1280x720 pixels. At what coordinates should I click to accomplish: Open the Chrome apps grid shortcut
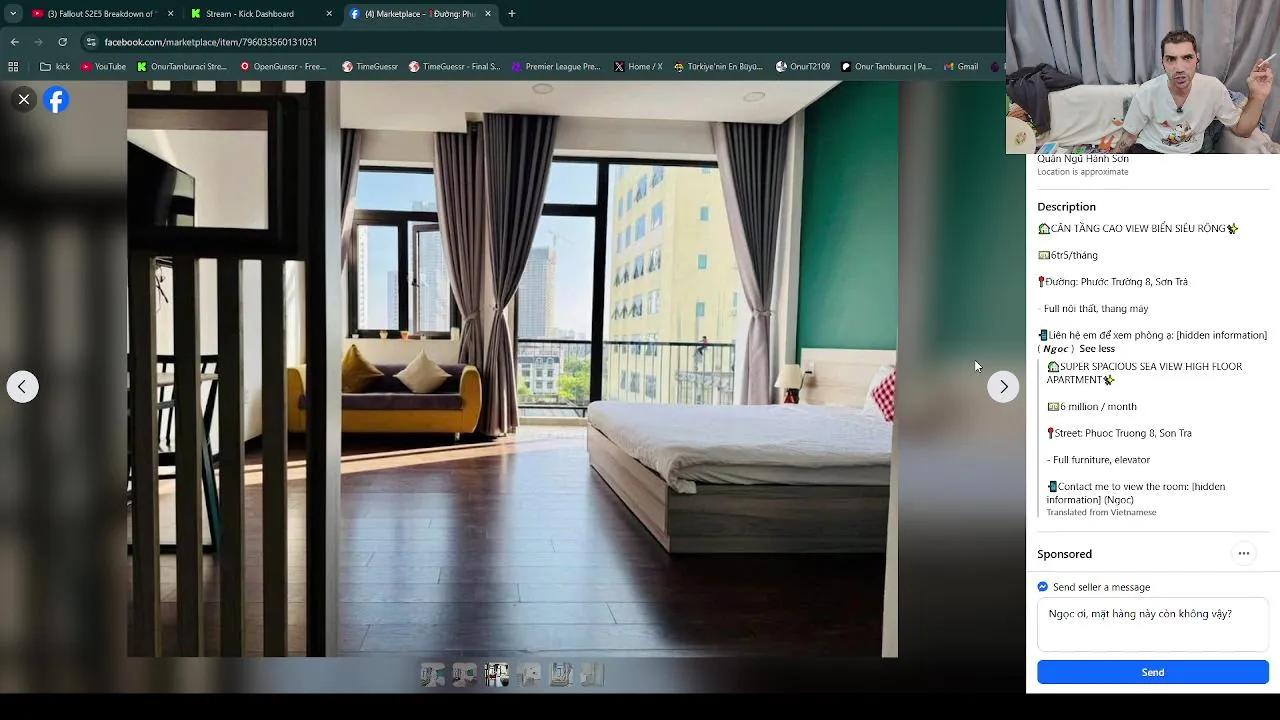(13, 67)
